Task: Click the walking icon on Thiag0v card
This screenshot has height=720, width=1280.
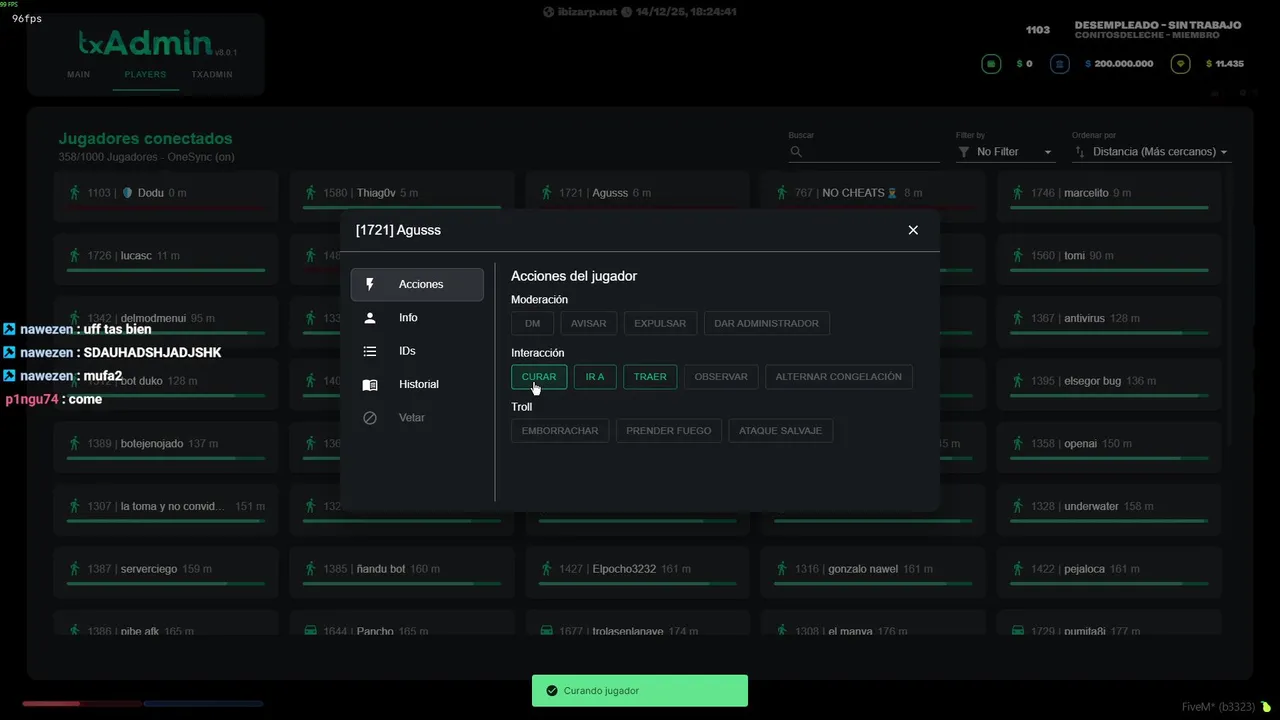Action: click(x=310, y=193)
